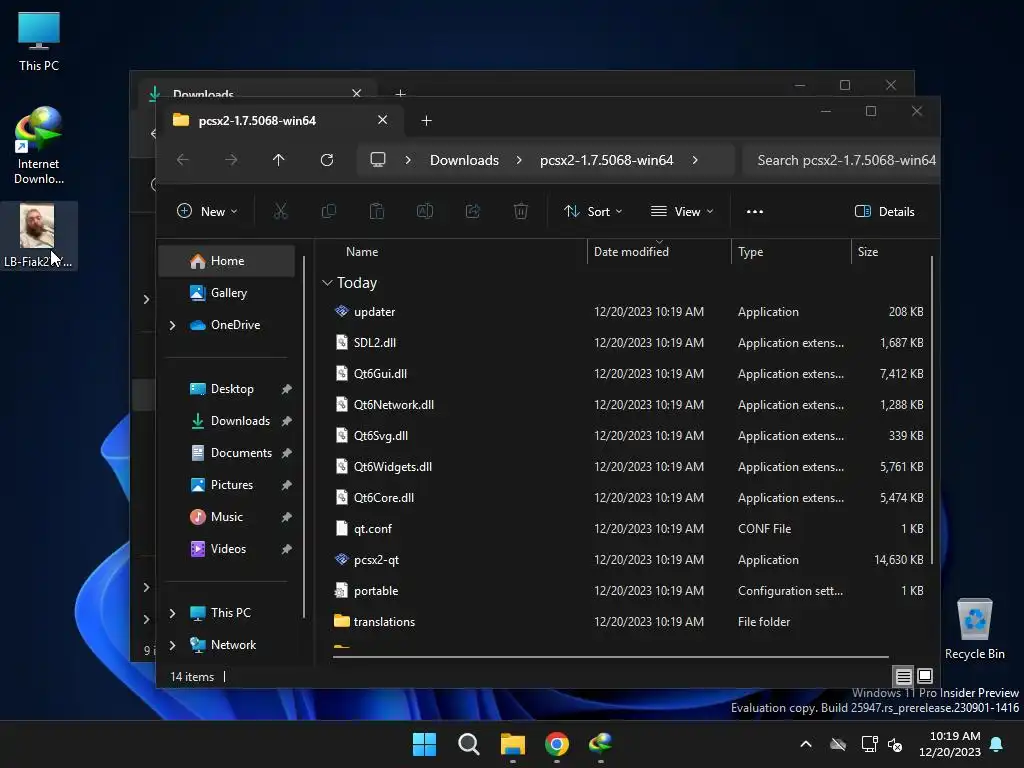Refresh the folder view
1024x768 pixels.
click(x=327, y=160)
